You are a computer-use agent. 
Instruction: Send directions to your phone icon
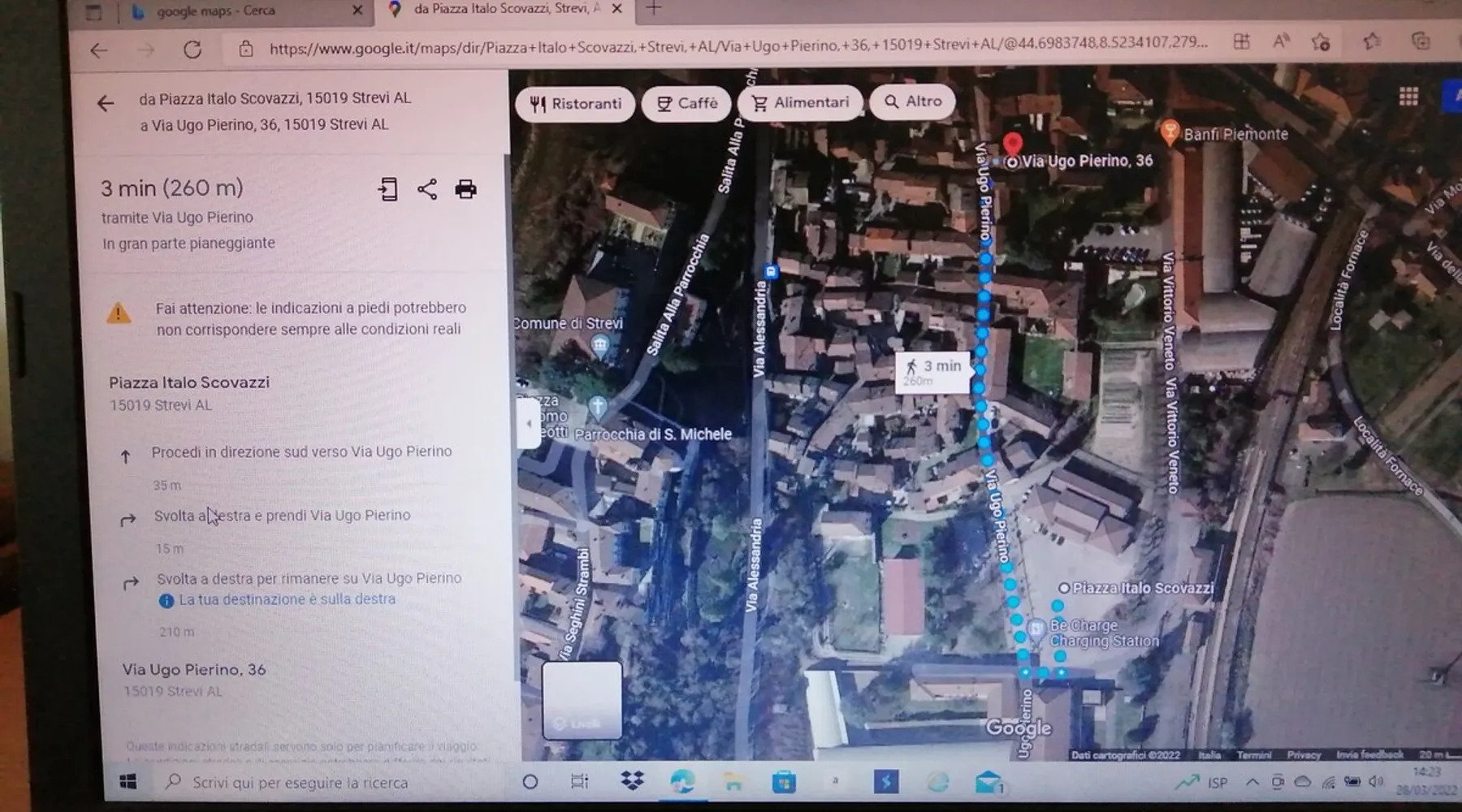point(387,189)
